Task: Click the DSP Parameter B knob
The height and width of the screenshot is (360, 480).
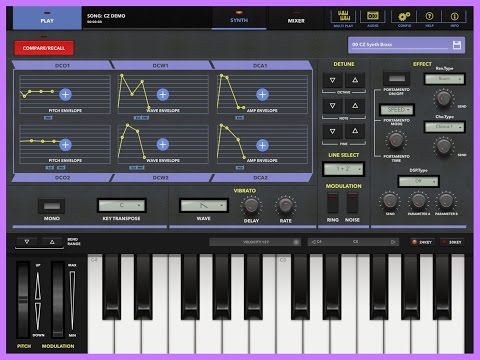Action: (446, 201)
